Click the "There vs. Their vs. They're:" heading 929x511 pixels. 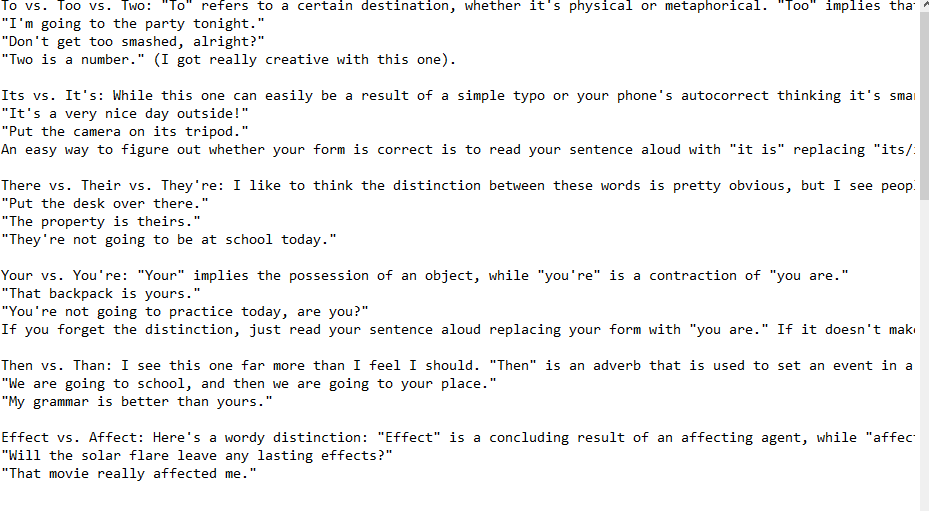(x=113, y=186)
